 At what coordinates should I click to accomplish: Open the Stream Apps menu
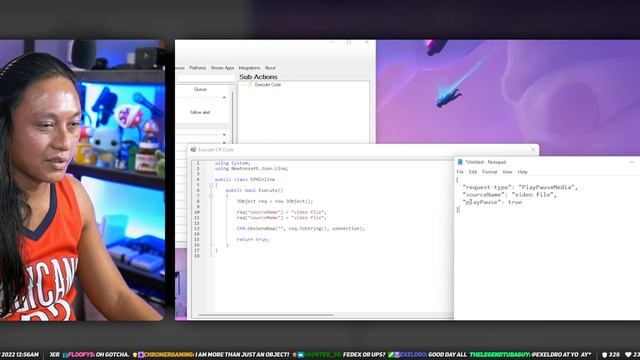pos(222,68)
